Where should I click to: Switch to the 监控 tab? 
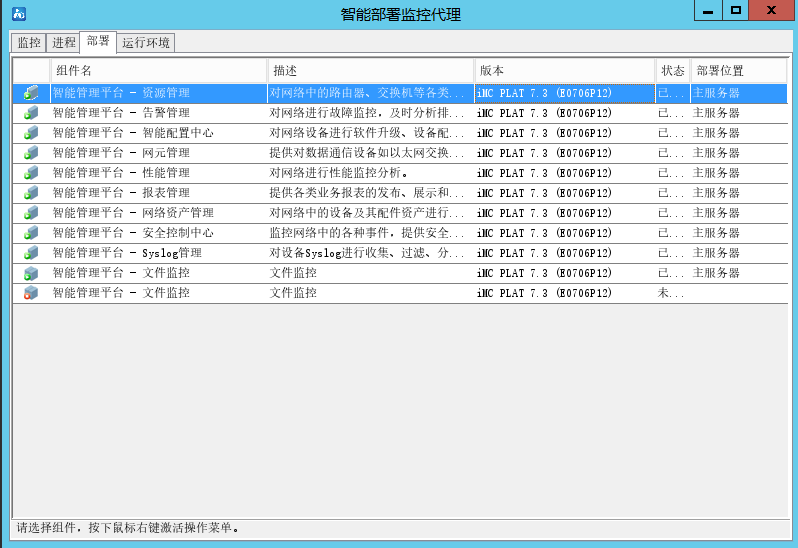point(29,43)
